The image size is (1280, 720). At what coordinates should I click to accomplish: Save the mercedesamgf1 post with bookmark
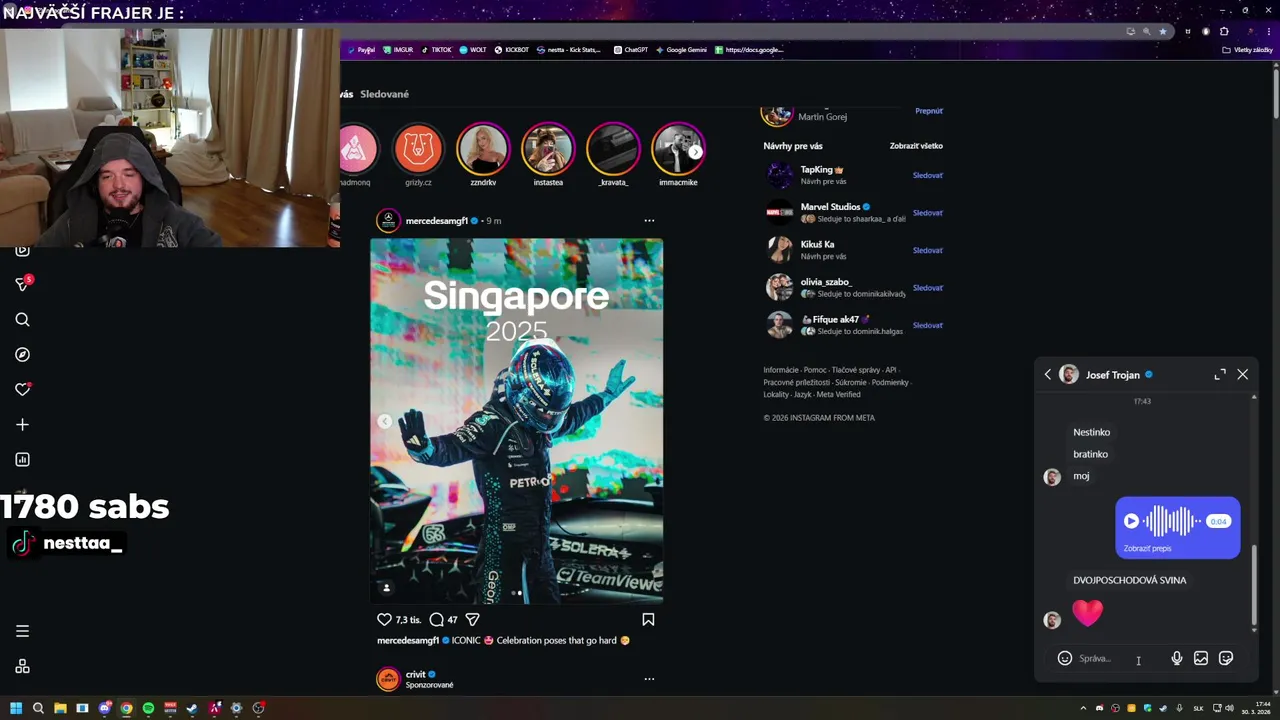648,620
